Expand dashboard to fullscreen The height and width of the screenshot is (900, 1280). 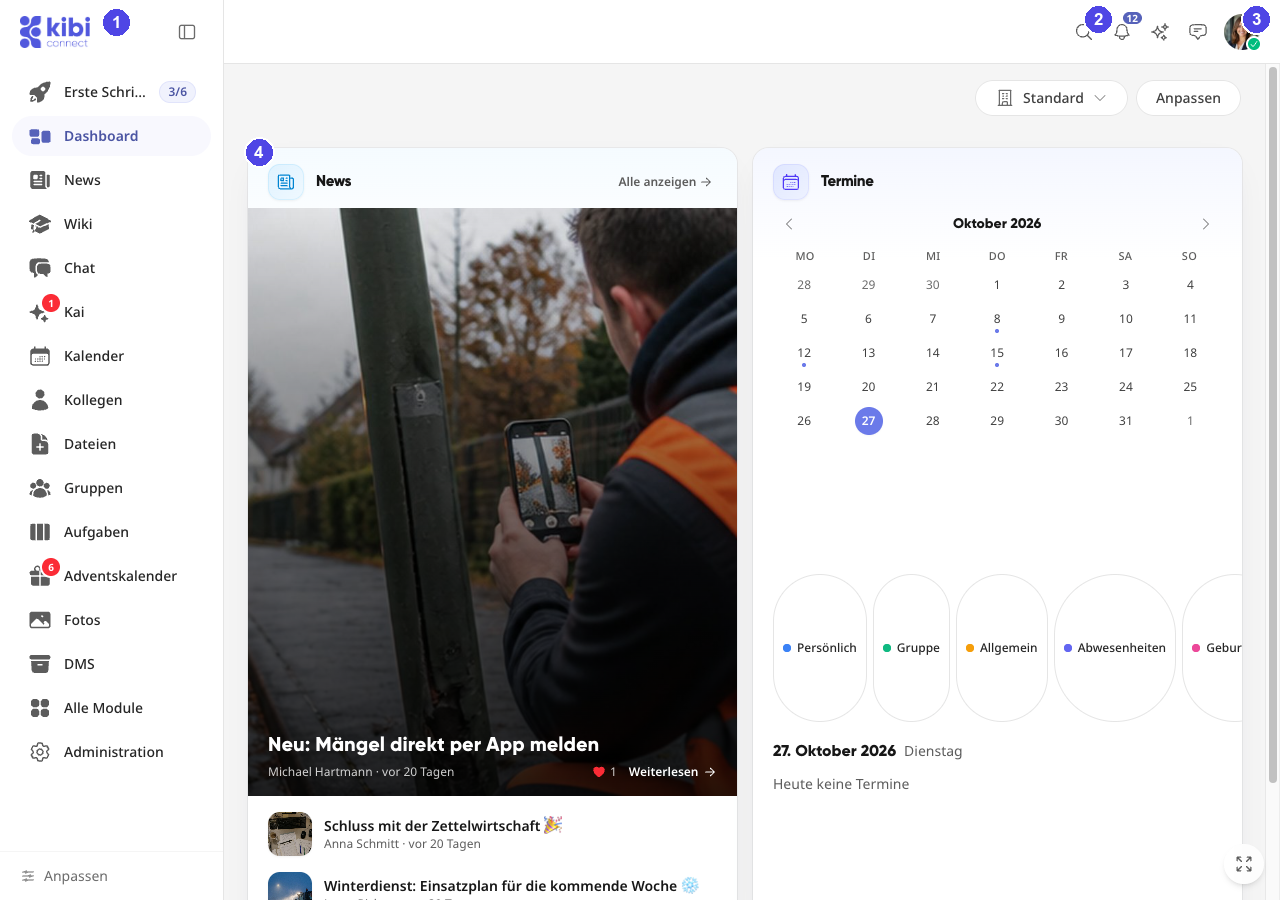point(1244,864)
